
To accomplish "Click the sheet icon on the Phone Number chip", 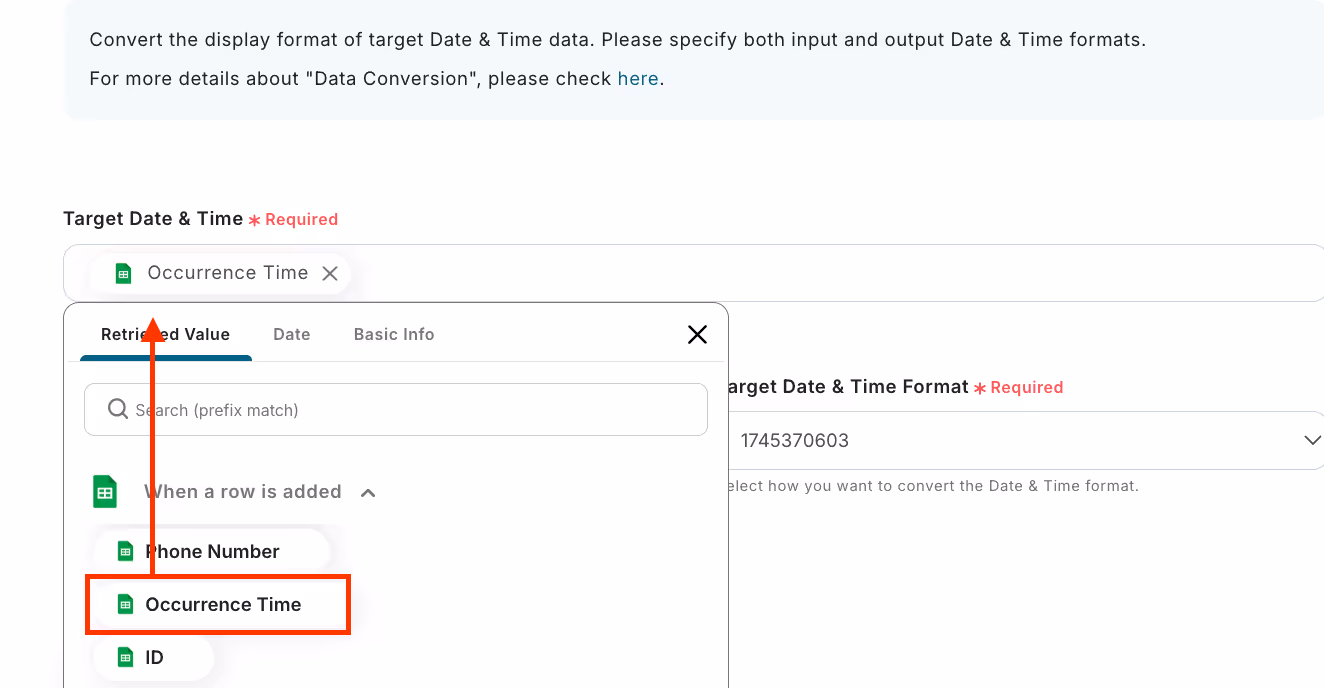I will coord(125,551).
